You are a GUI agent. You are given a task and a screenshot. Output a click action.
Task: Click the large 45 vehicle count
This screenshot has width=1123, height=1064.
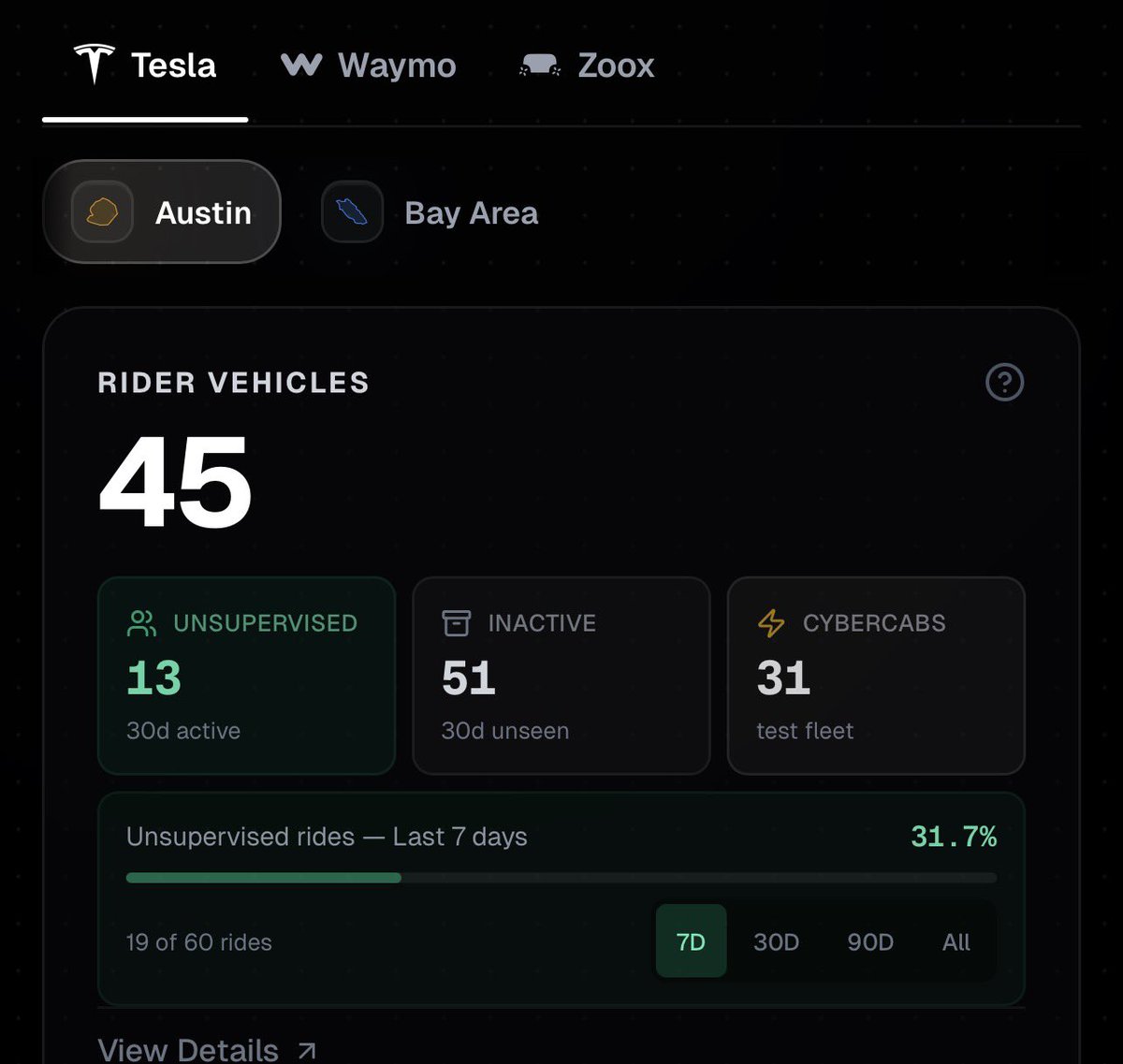[176, 484]
